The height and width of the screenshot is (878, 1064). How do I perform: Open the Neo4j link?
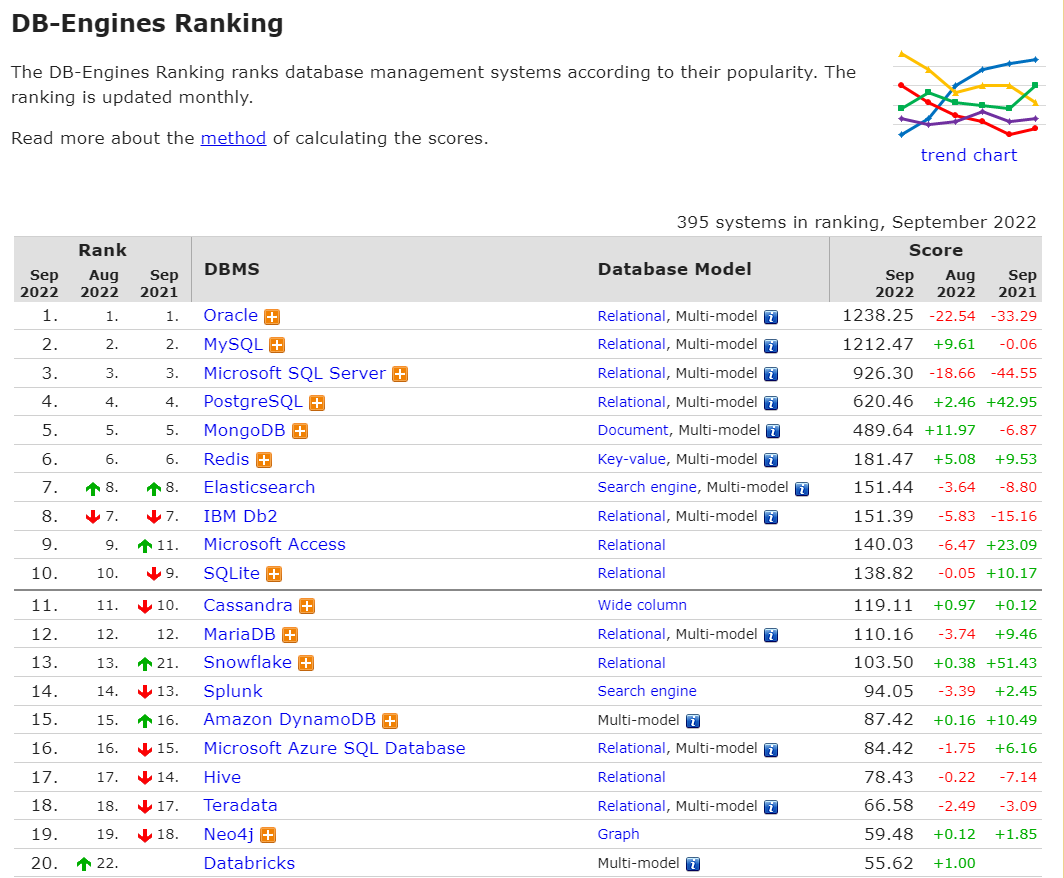pyautogui.click(x=229, y=835)
